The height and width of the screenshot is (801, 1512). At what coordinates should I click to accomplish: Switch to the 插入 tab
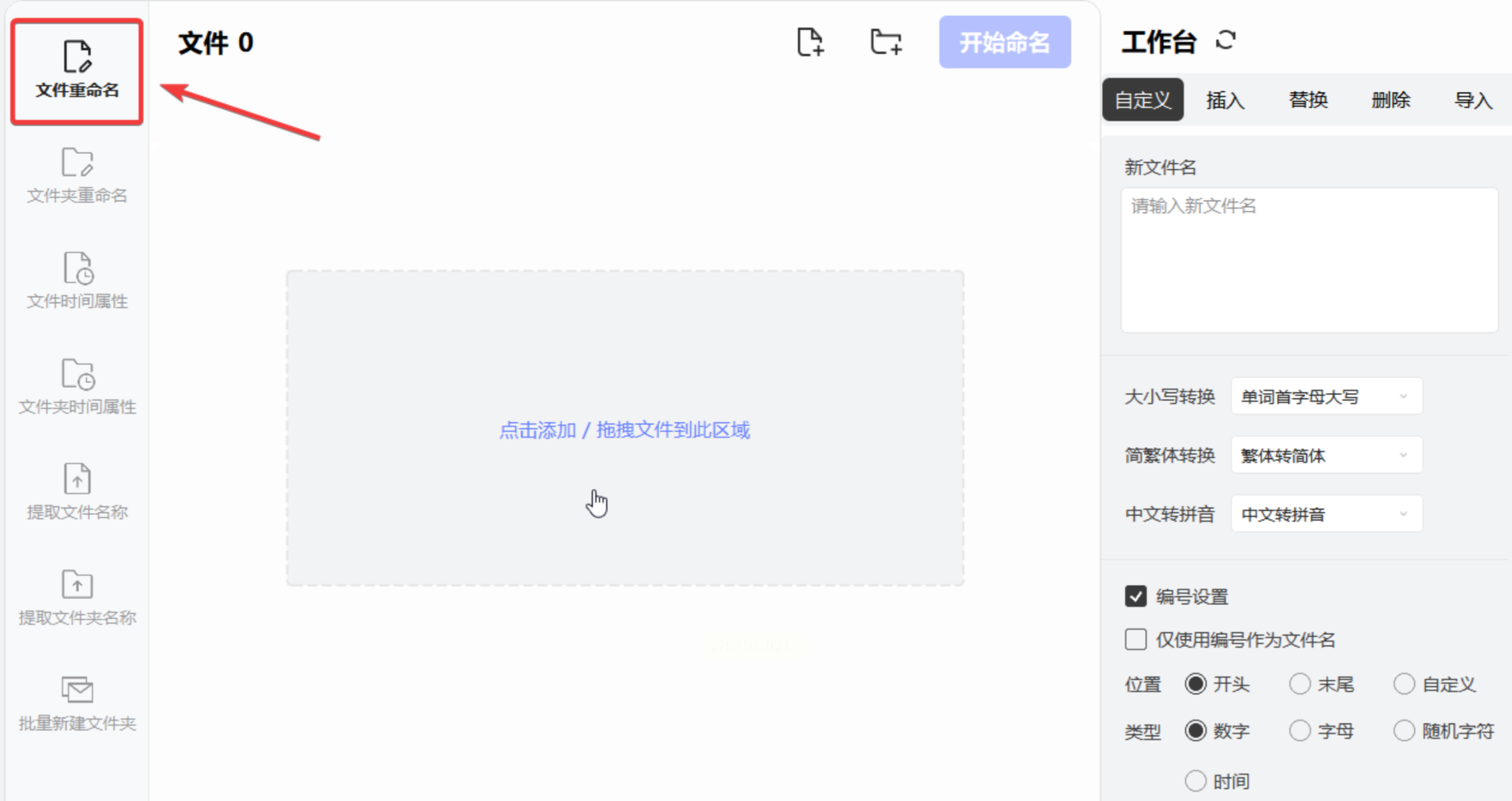point(1225,100)
